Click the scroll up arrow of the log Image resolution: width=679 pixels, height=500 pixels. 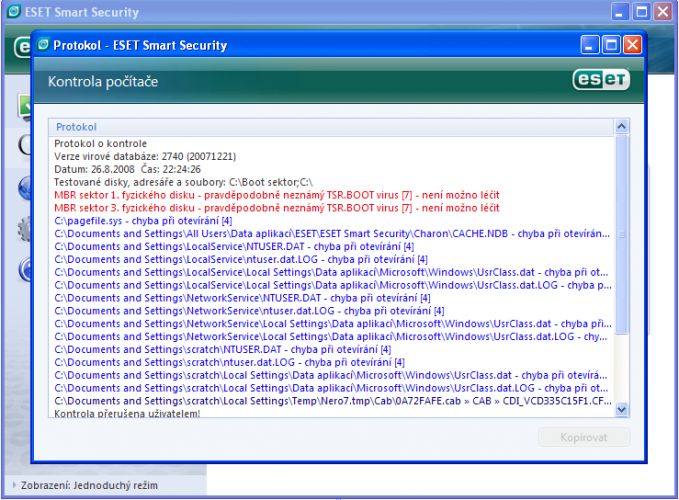click(621, 126)
